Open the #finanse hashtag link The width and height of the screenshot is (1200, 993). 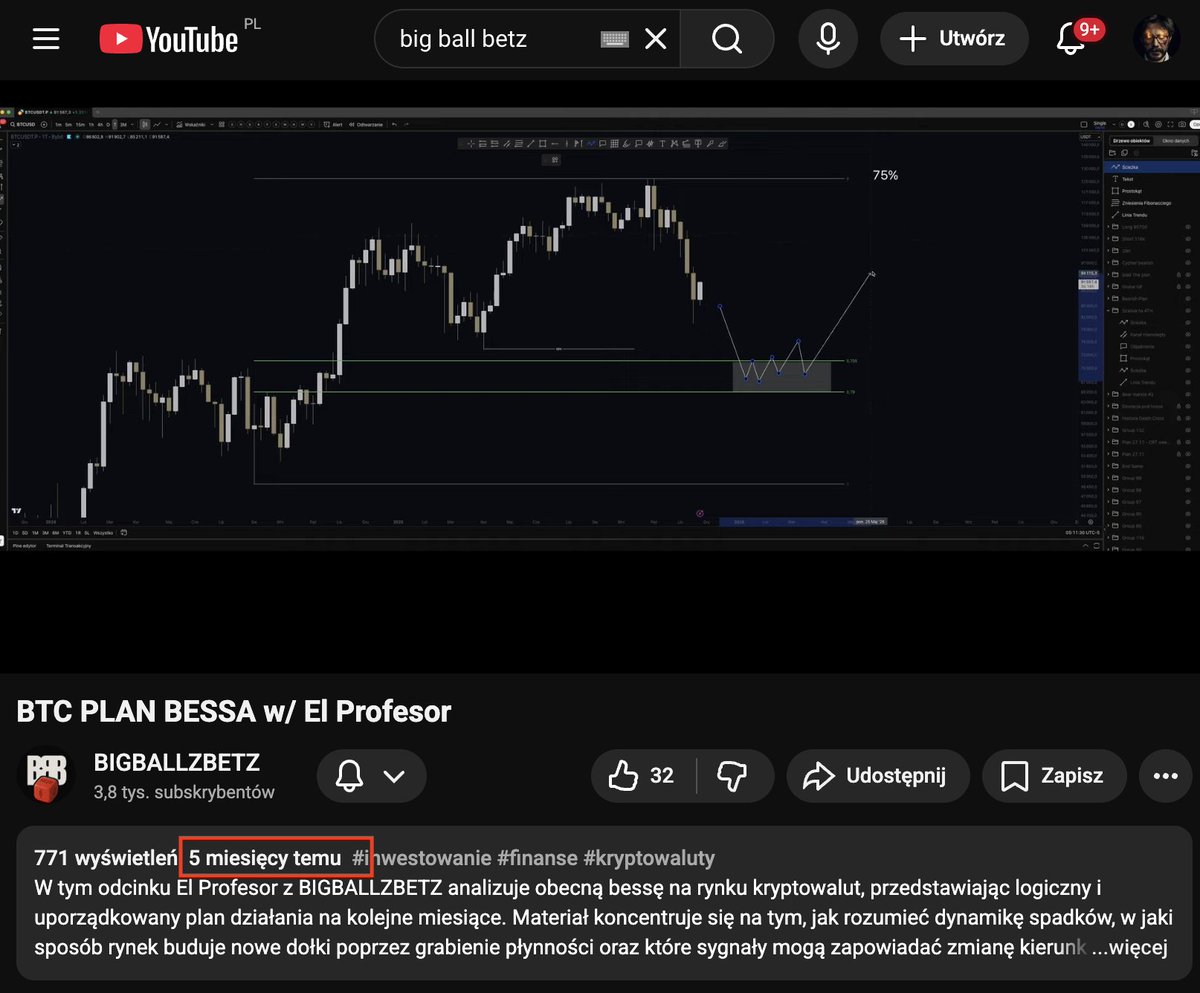pyautogui.click(x=536, y=858)
